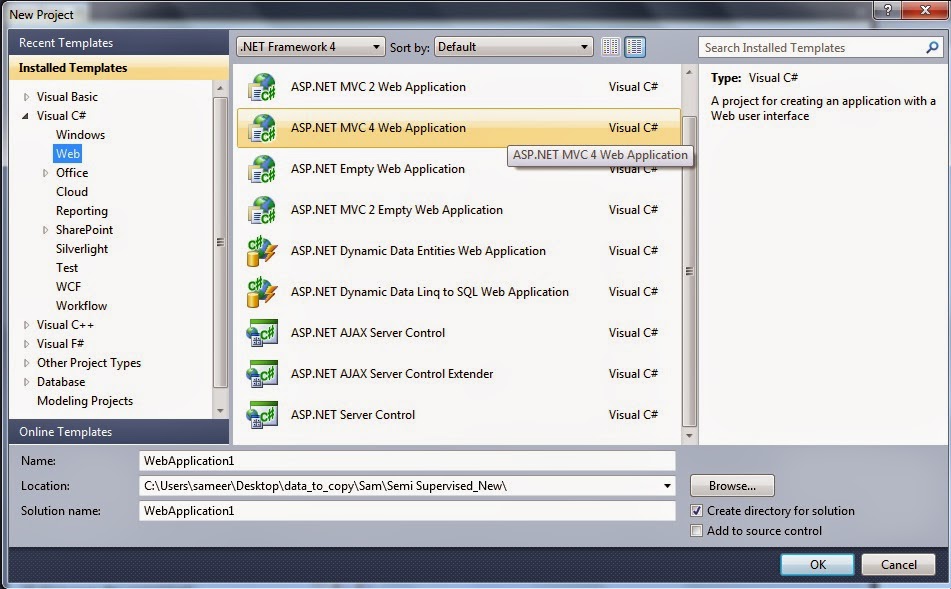Open the .NET Framework 4 version dropdown
Image resolution: width=951 pixels, height=589 pixels.
[311, 47]
